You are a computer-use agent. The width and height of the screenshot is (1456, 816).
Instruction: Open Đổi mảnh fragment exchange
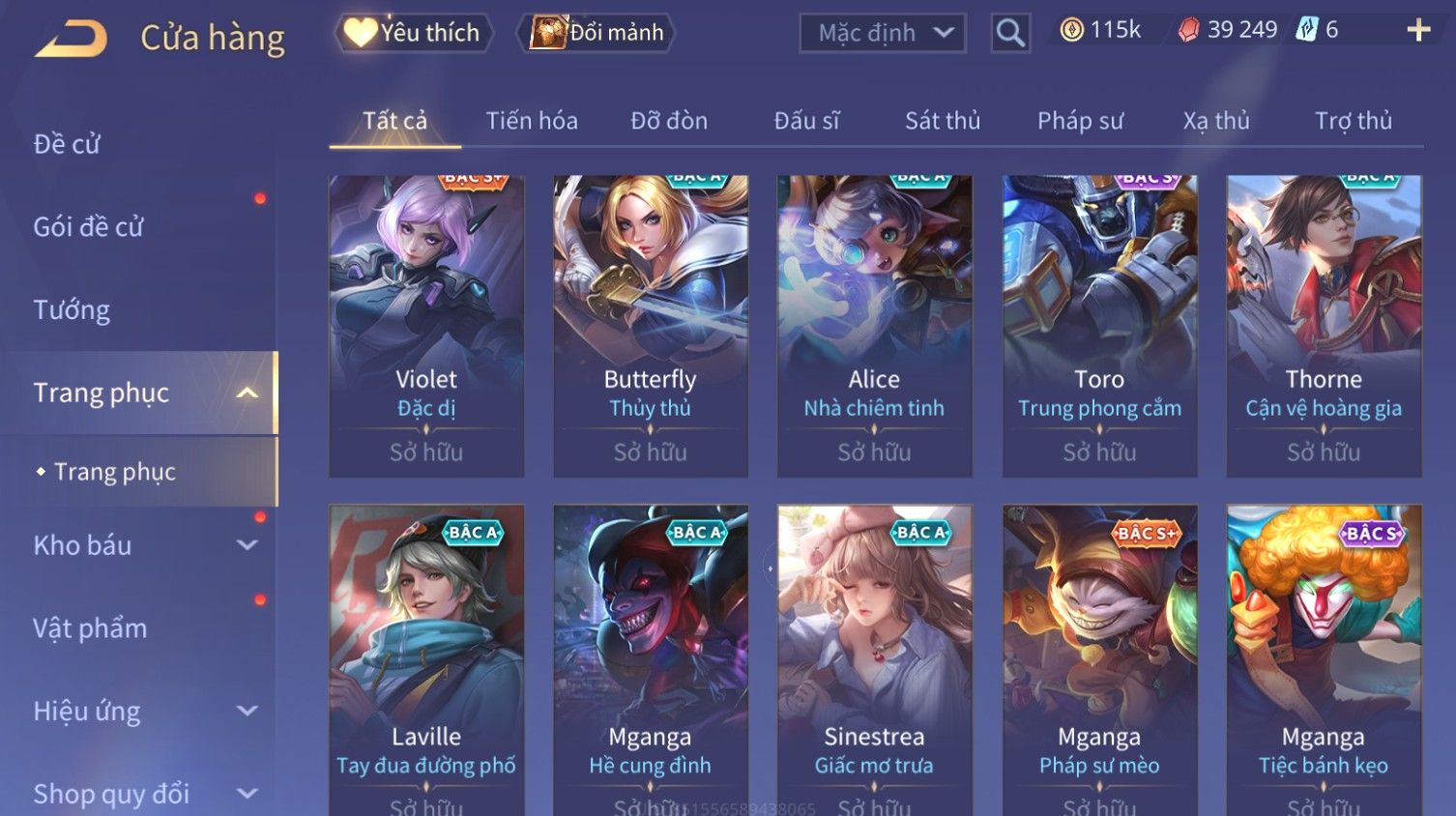(599, 33)
